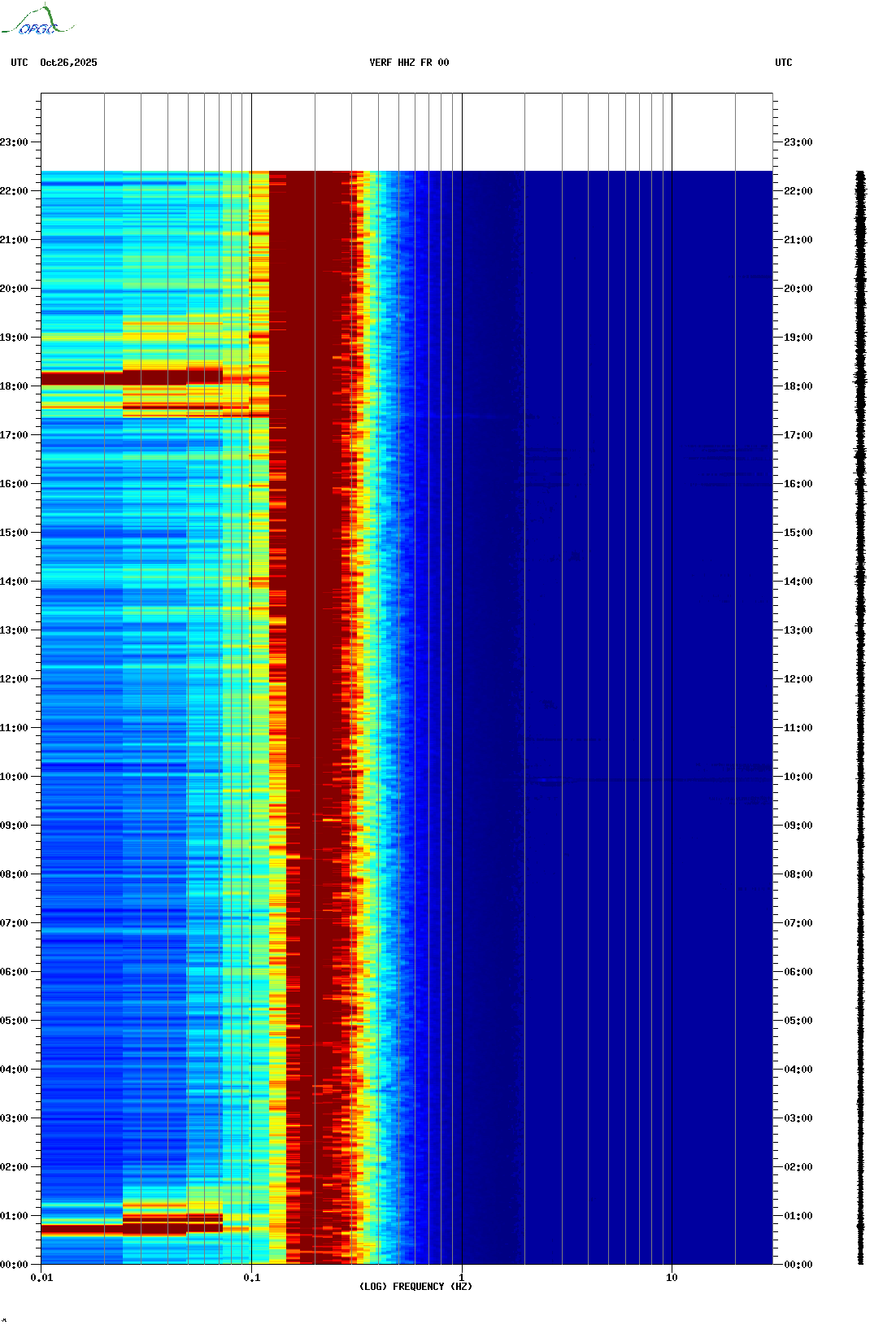Image resolution: width=896 pixels, height=1329 pixels.
Task: Click the 02:00 label on the left axis
Action: (14, 1167)
